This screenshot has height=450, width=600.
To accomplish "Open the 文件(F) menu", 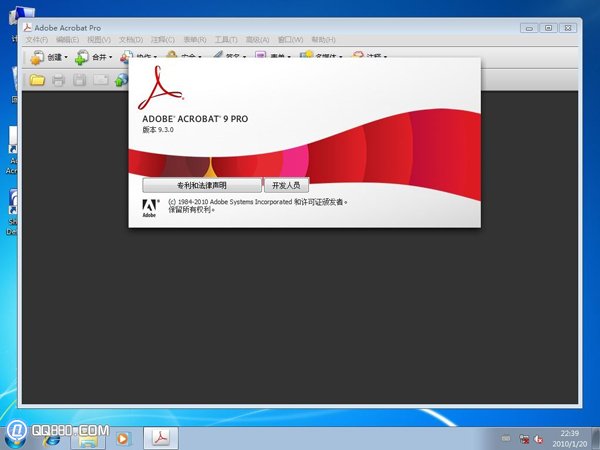I will 36,40.
